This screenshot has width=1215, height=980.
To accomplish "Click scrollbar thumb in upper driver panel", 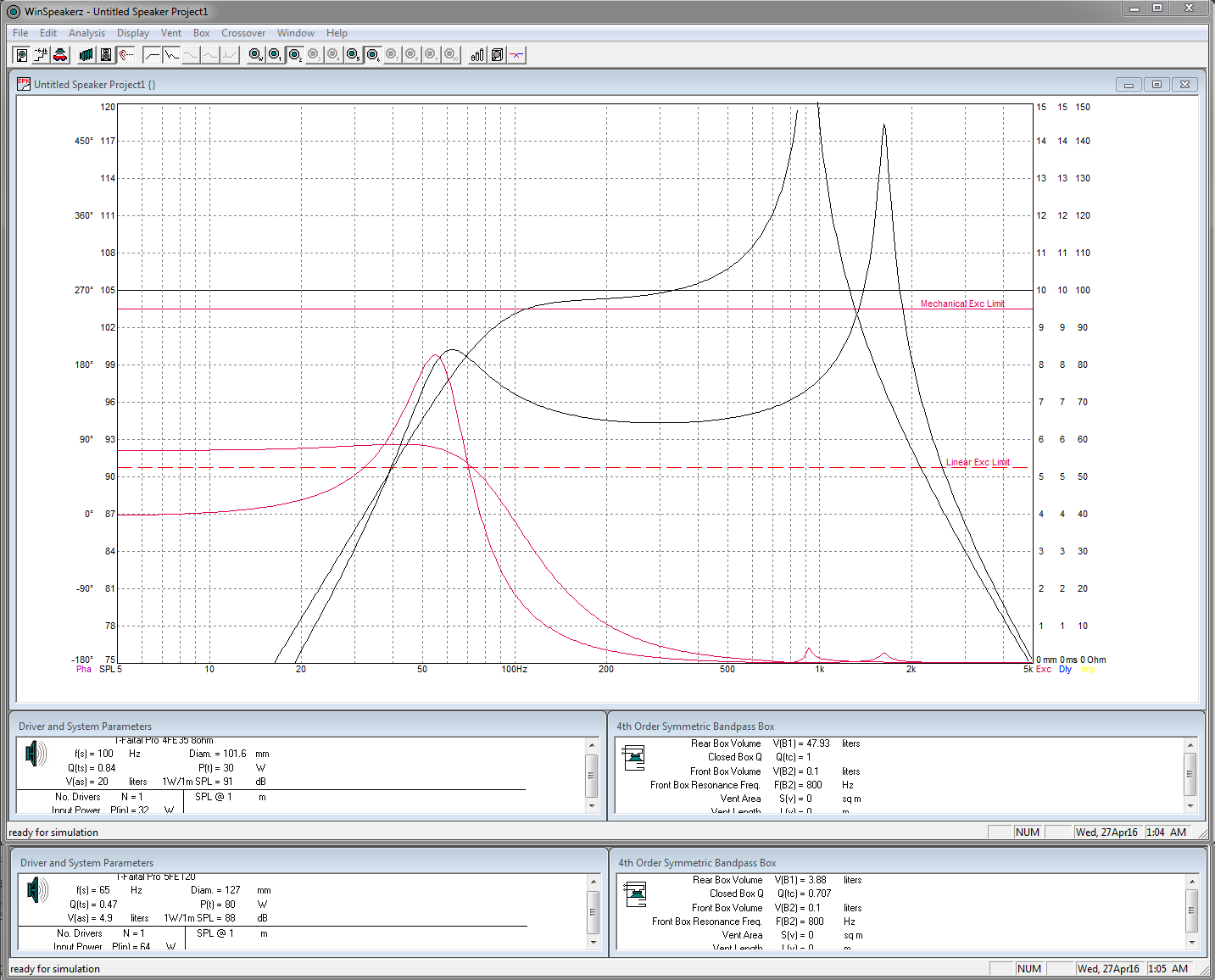I will point(592,775).
